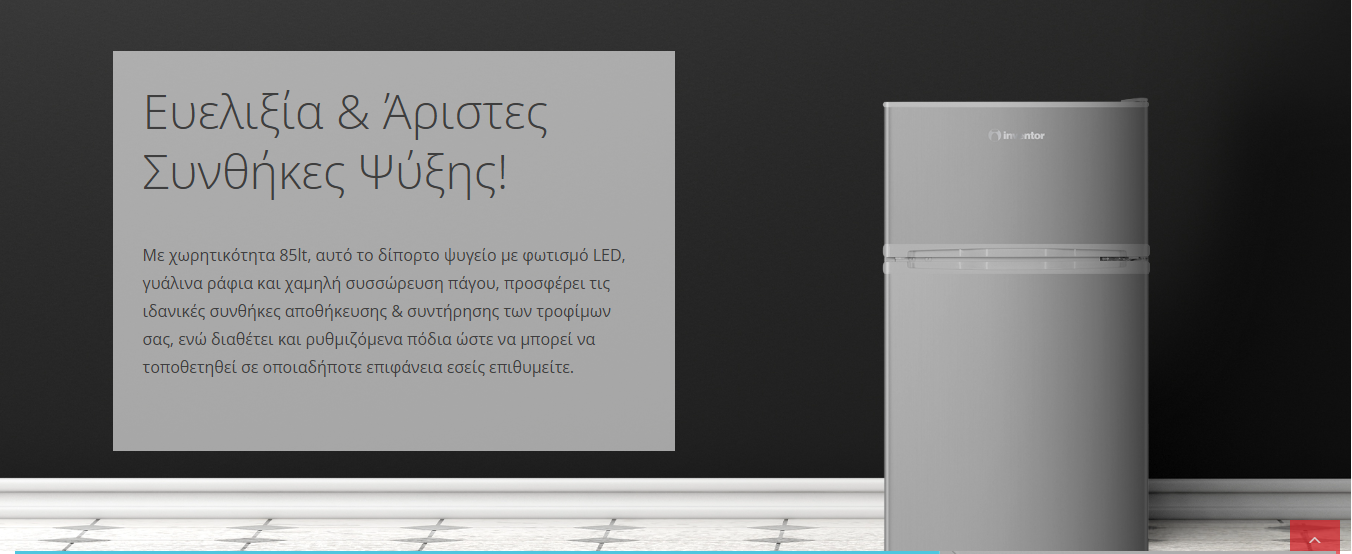1352x554 pixels.
Task: Click the last paragraph line ending "επιθυμείτε."
Action: pyautogui.click(x=358, y=367)
